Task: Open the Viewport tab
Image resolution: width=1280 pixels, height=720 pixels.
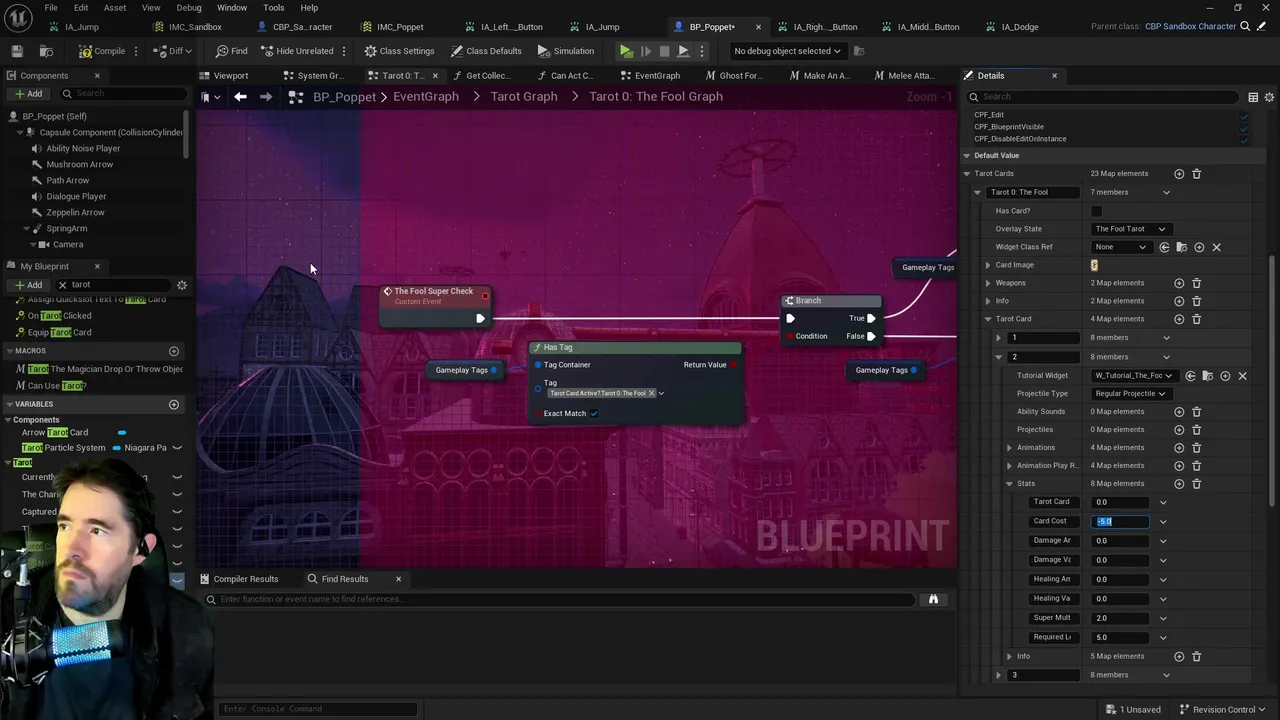Action: click(x=231, y=75)
